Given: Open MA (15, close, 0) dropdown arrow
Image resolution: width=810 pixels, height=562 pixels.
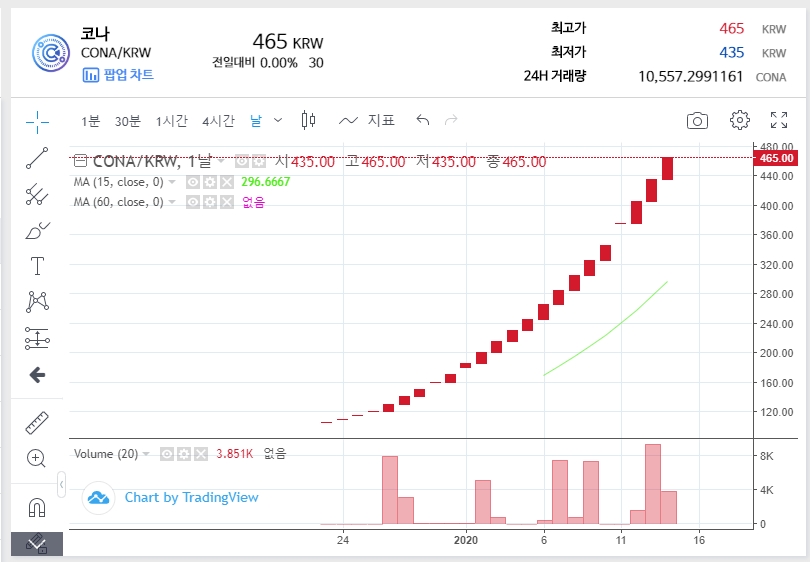Looking at the screenshot, I should point(172,182).
